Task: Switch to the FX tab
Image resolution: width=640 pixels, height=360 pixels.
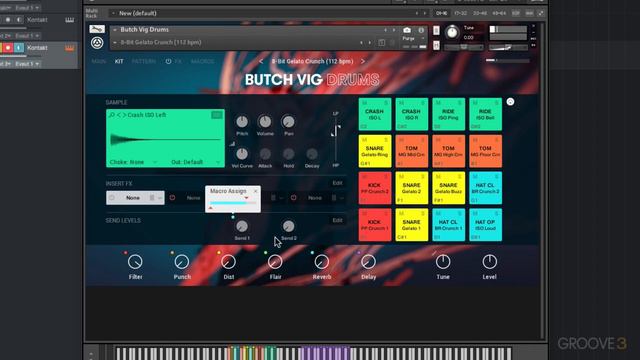Action: coord(178,61)
